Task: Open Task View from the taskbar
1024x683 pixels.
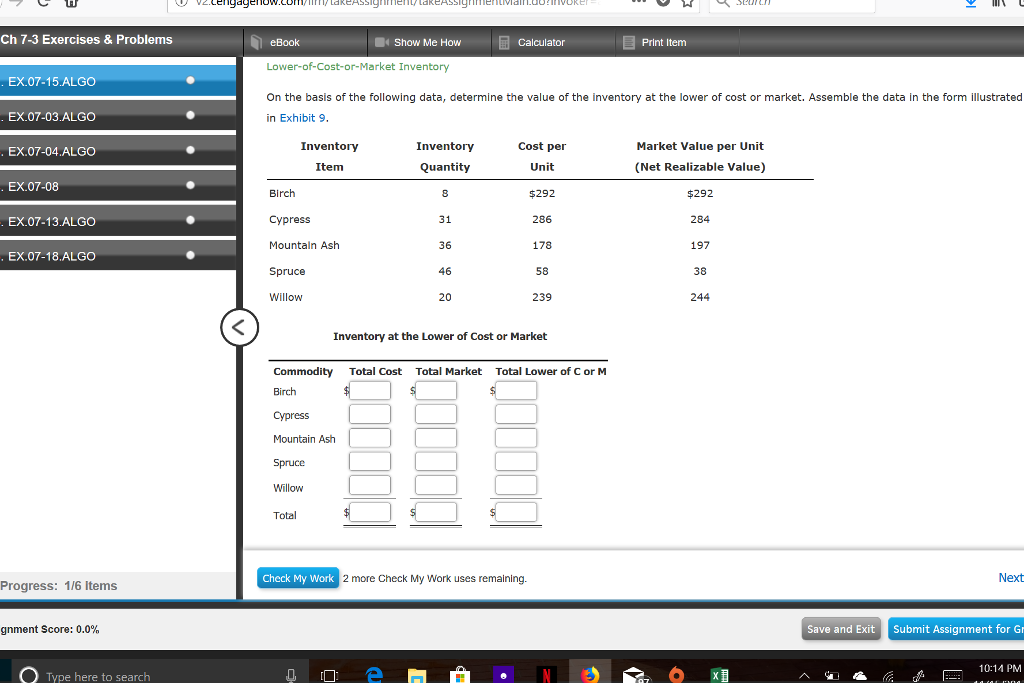Action: (328, 675)
